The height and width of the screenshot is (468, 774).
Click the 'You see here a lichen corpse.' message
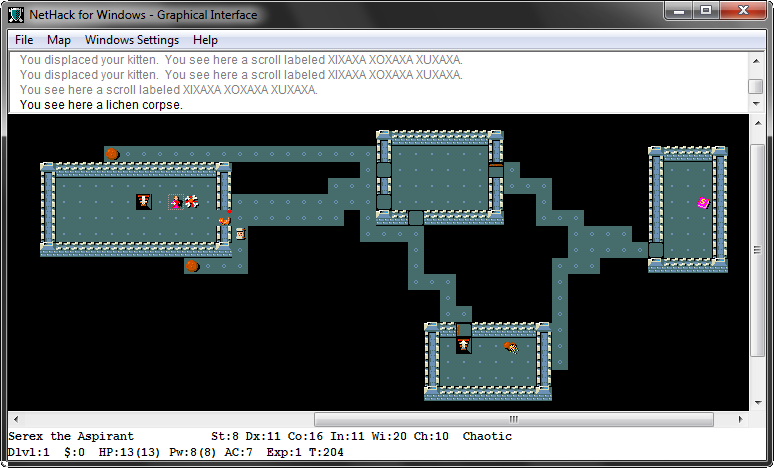tap(101, 105)
